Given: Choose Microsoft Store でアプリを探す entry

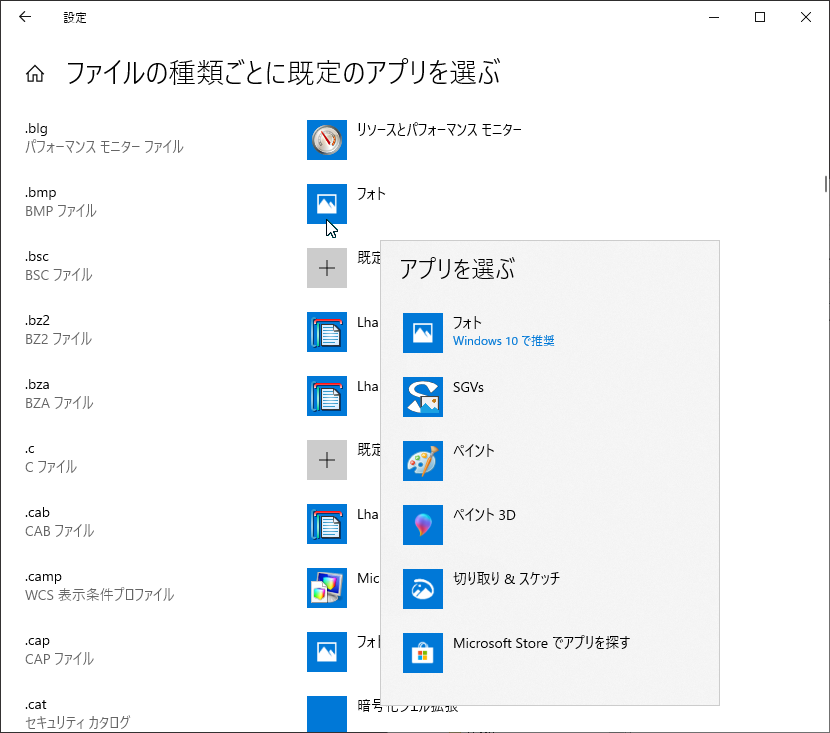Looking at the screenshot, I should coord(542,643).
